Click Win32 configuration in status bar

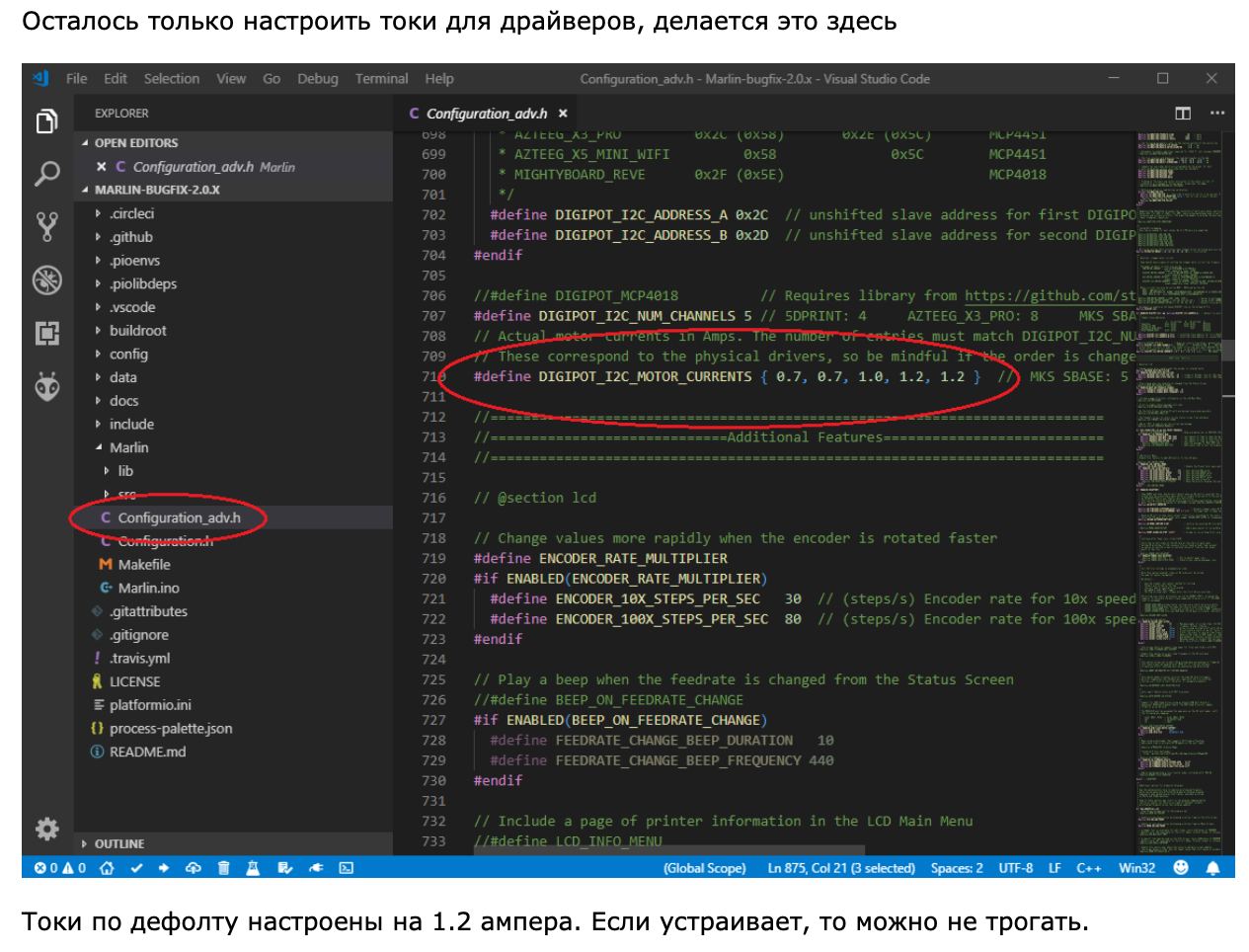pos(1136,868)
